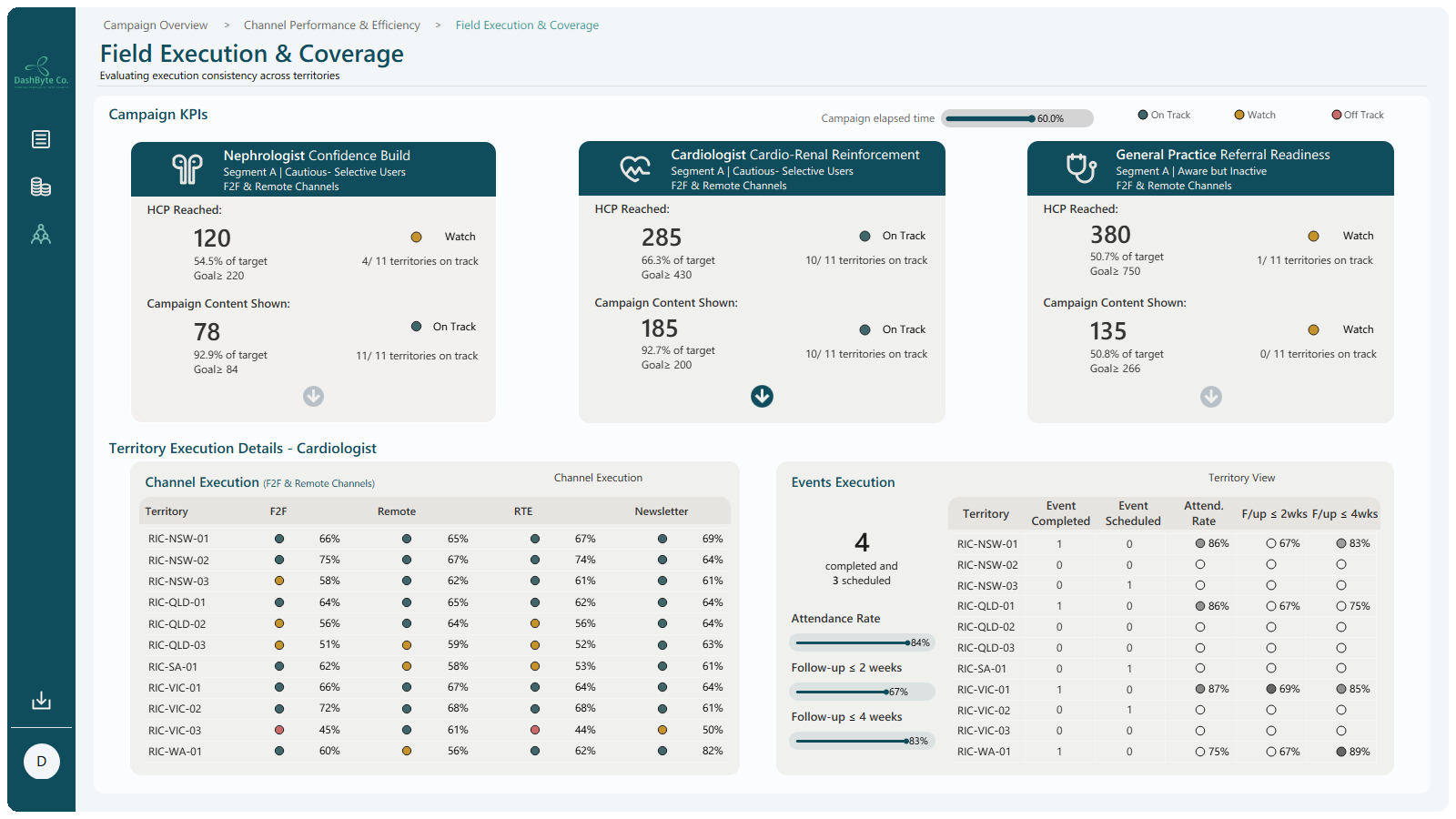Expand General Practice card details down arrow

coord(1210,396)
